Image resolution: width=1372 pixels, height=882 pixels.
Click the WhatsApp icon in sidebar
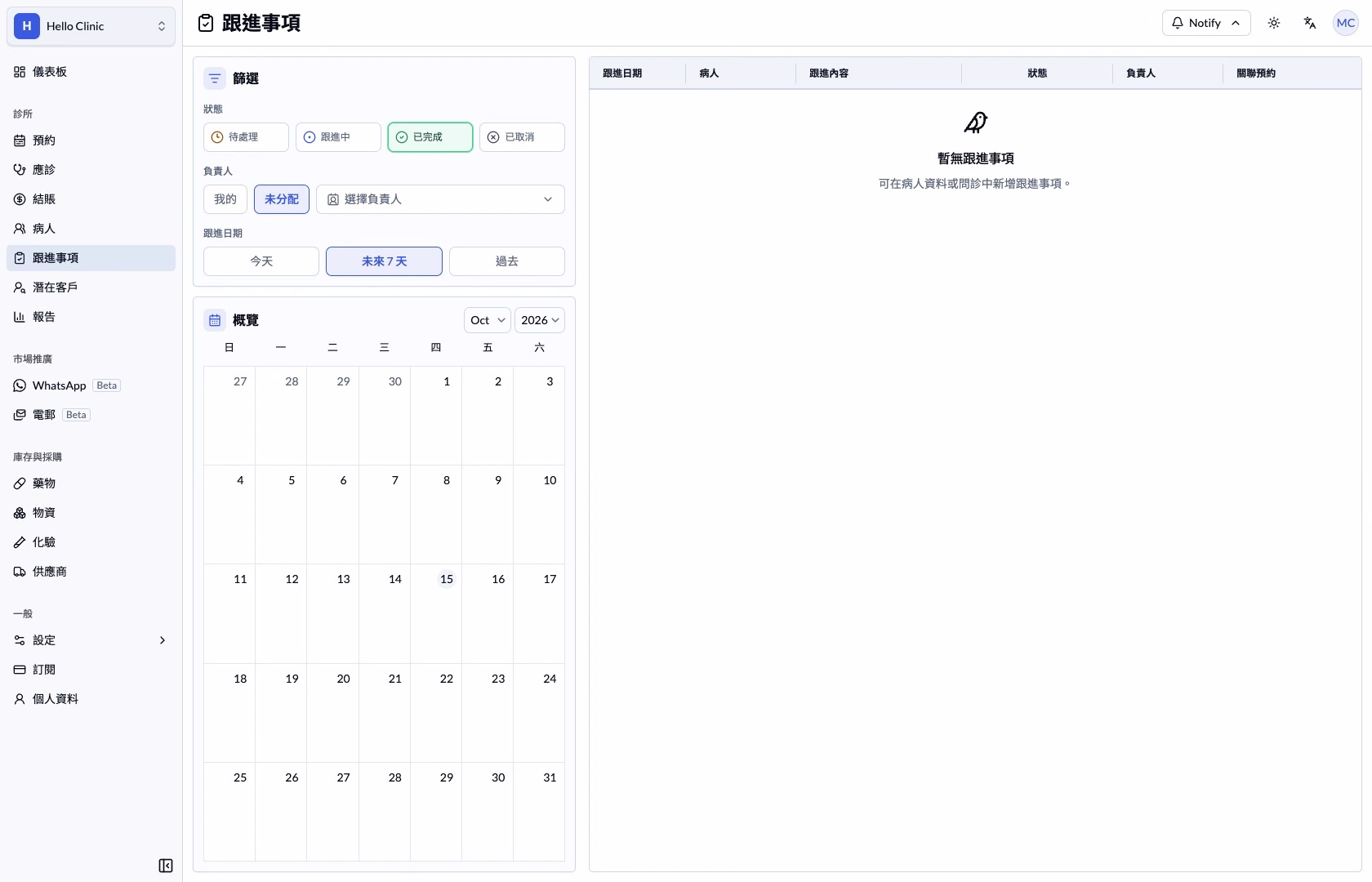pyautogui.click(x=20, y=385)
